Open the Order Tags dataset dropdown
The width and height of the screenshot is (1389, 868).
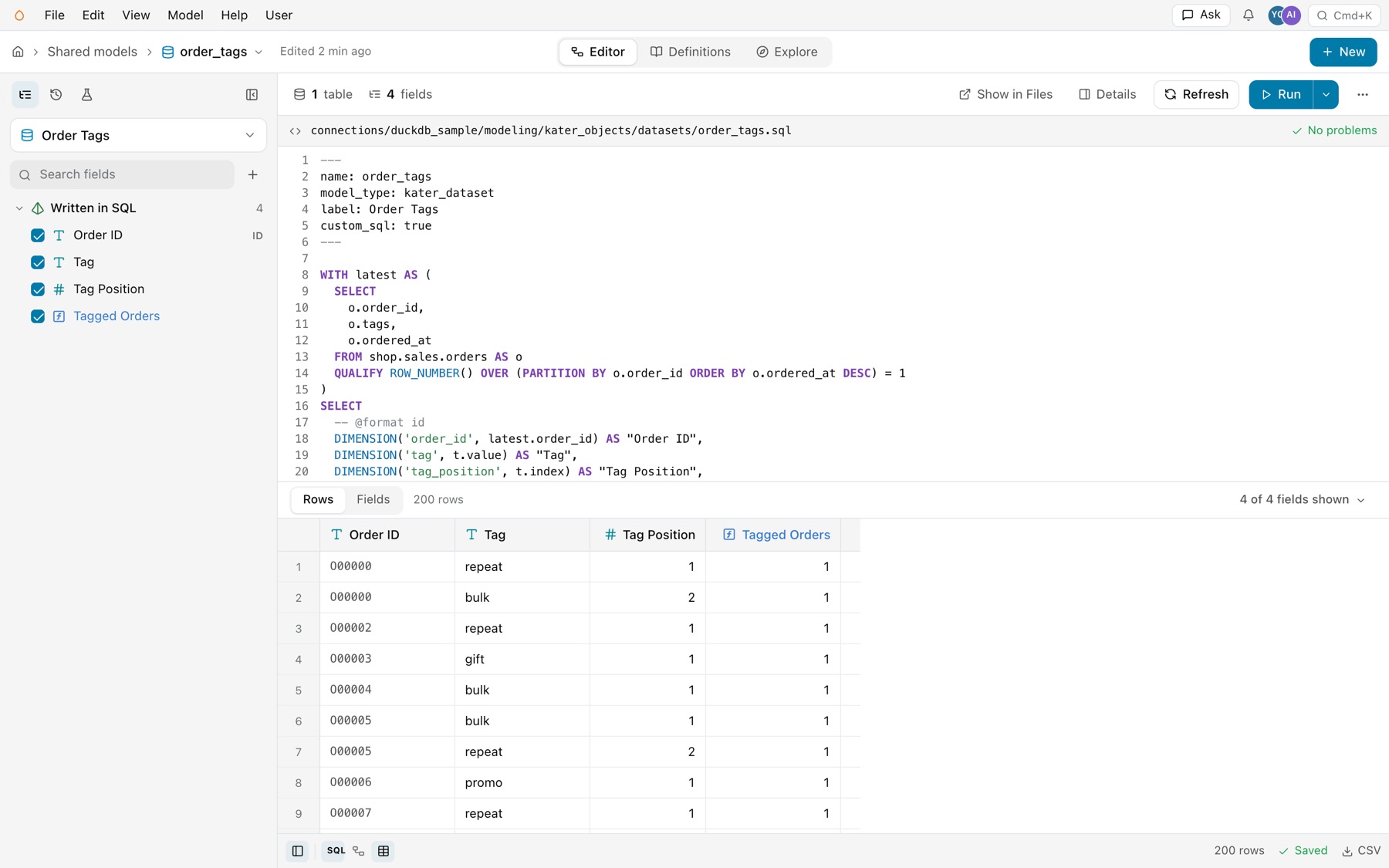[x=138, y=136]
